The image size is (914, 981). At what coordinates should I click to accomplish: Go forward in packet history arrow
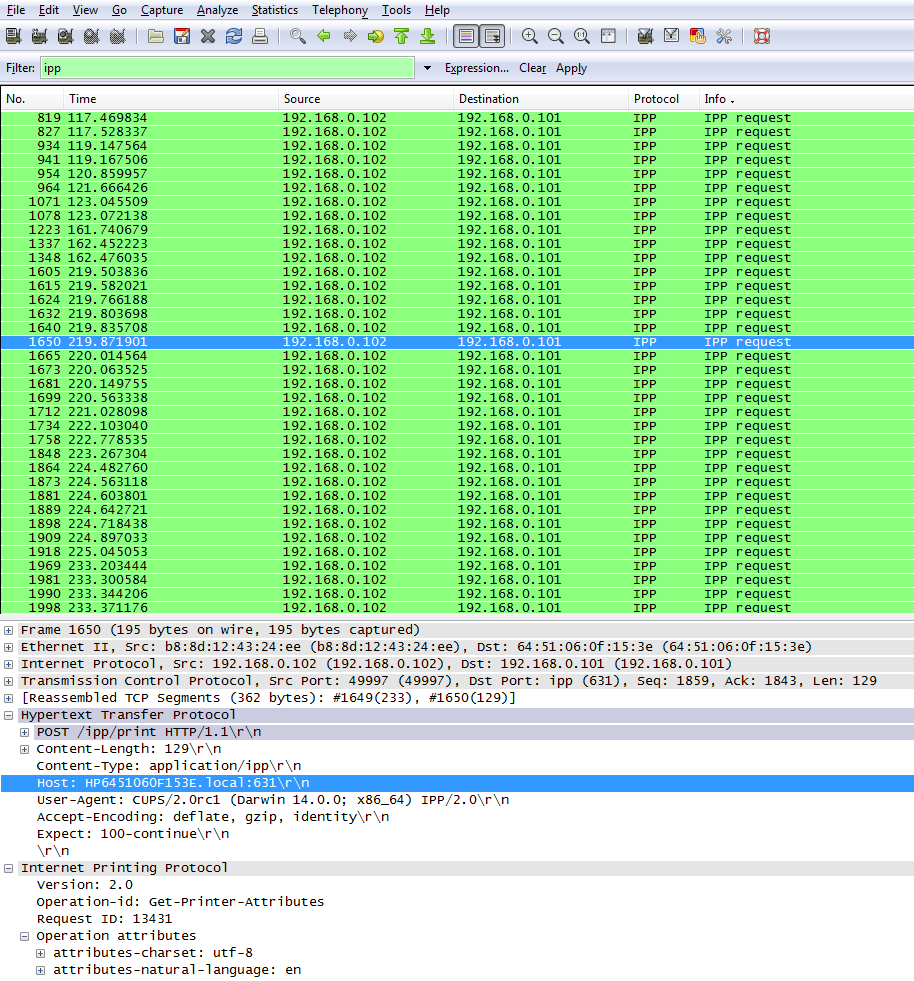coord(350,36)
